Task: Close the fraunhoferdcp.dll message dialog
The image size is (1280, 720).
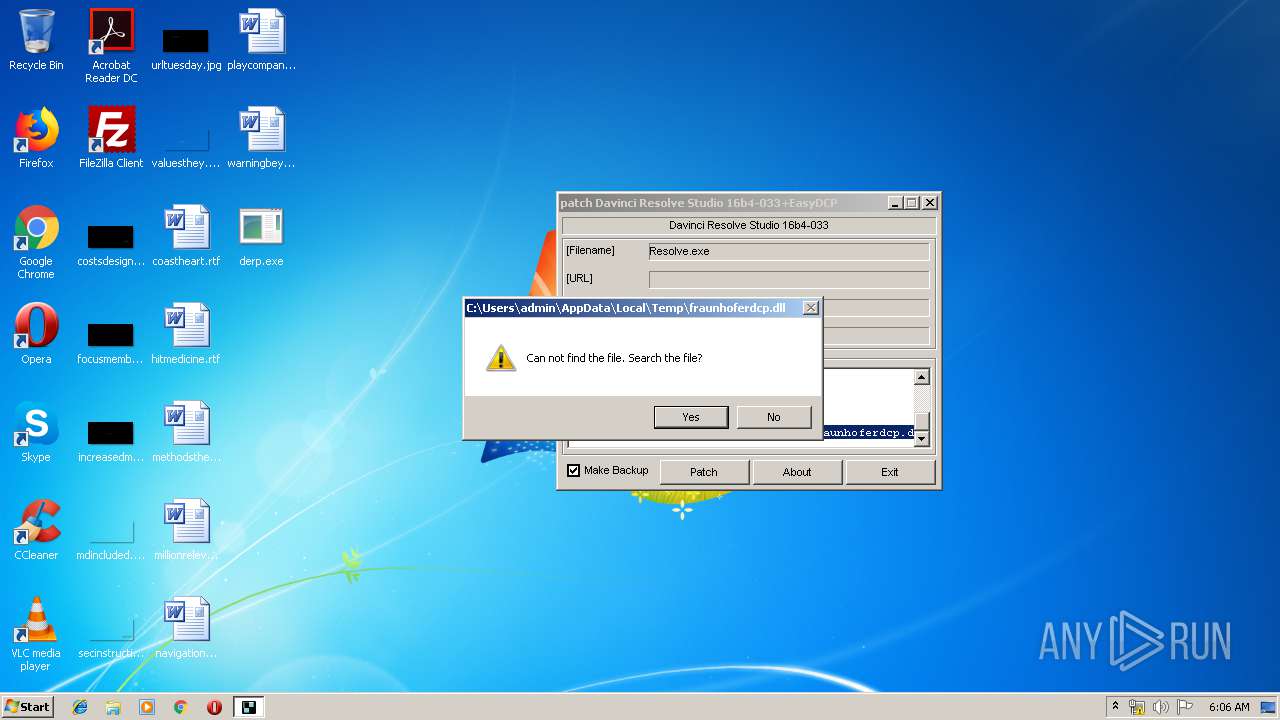Action: (x=810, y=308)
